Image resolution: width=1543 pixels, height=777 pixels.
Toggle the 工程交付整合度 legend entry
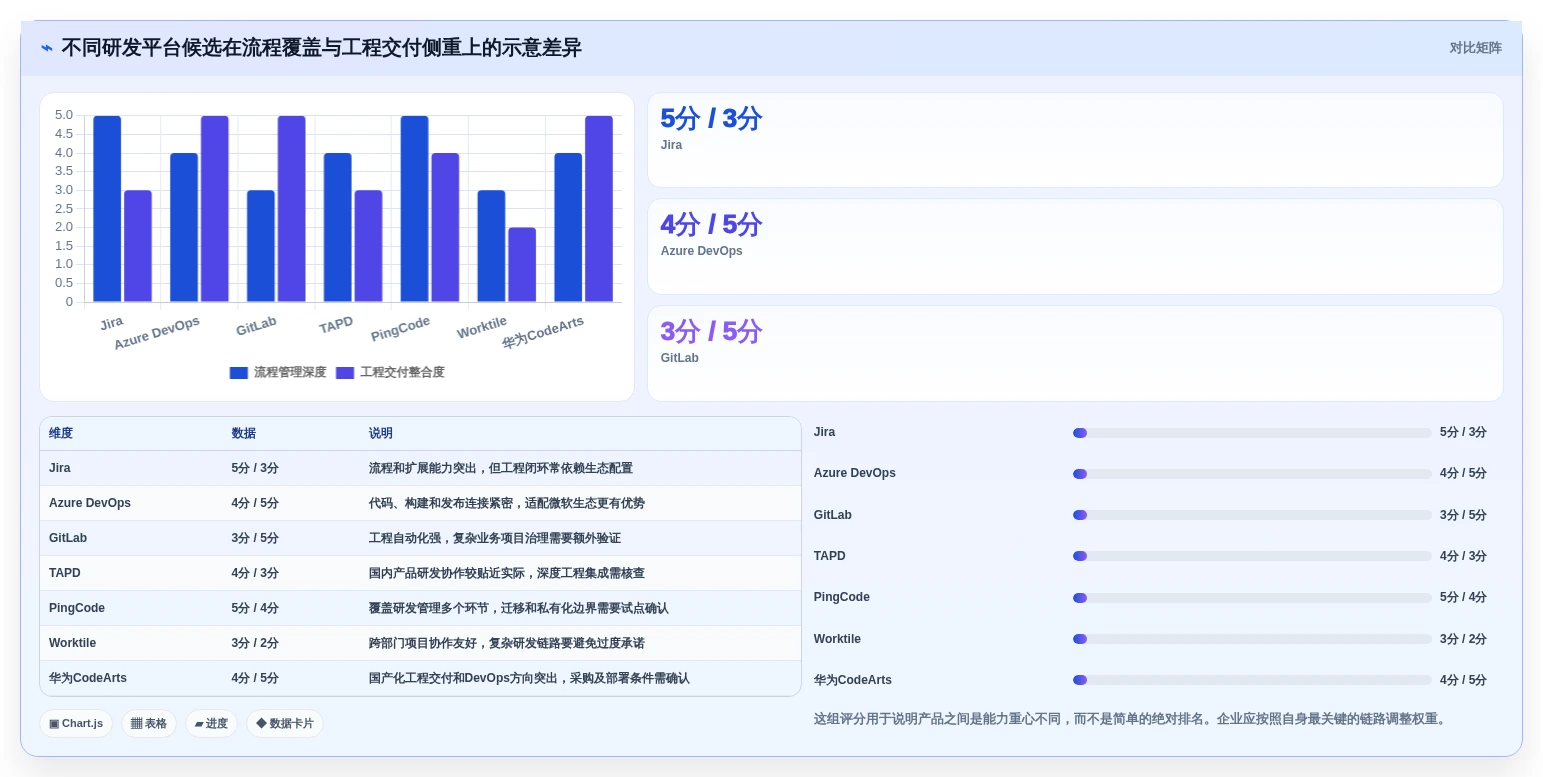tap(390, 372)
